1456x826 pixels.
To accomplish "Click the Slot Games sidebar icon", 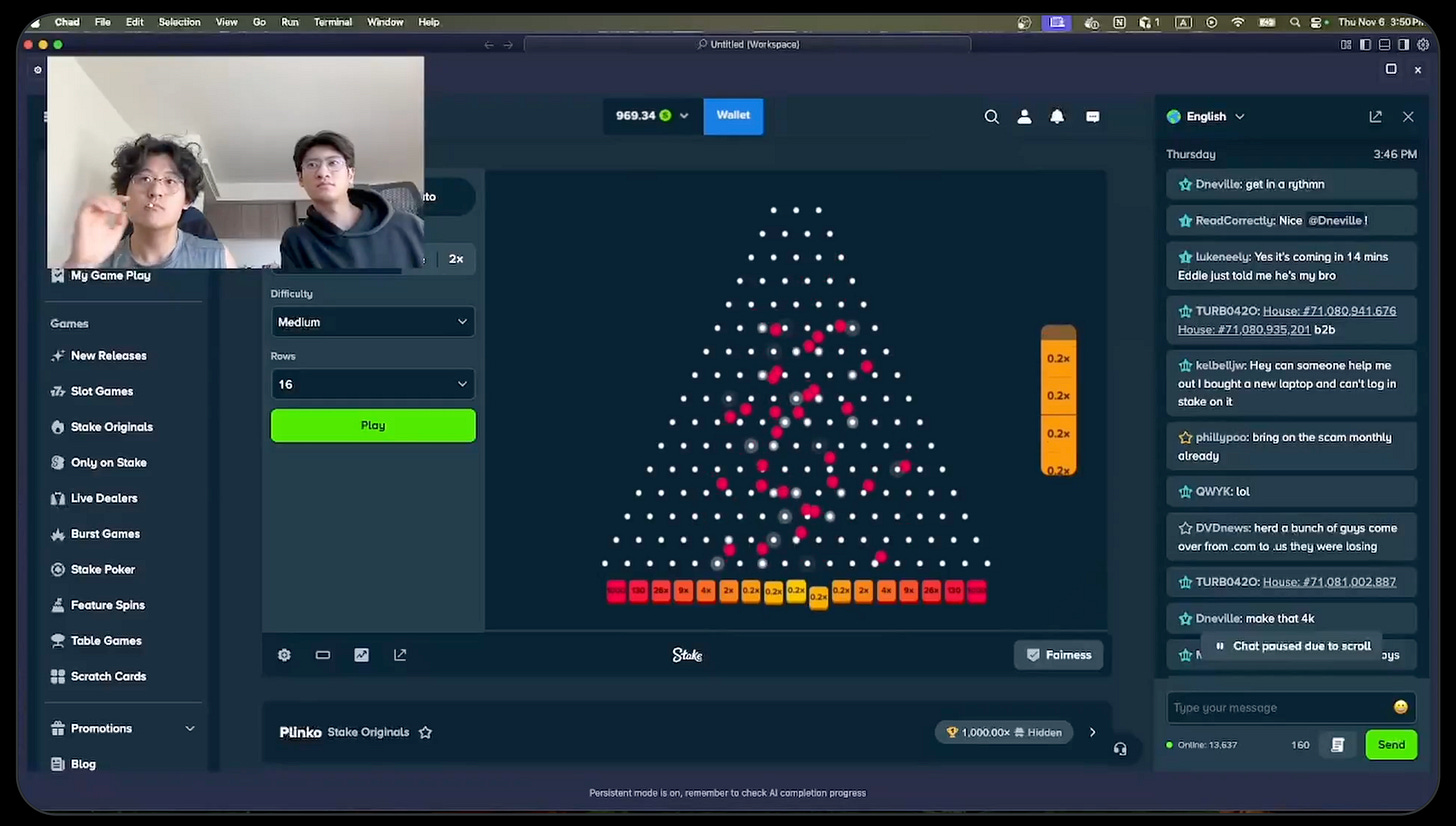I will click(x=58, y=391).
